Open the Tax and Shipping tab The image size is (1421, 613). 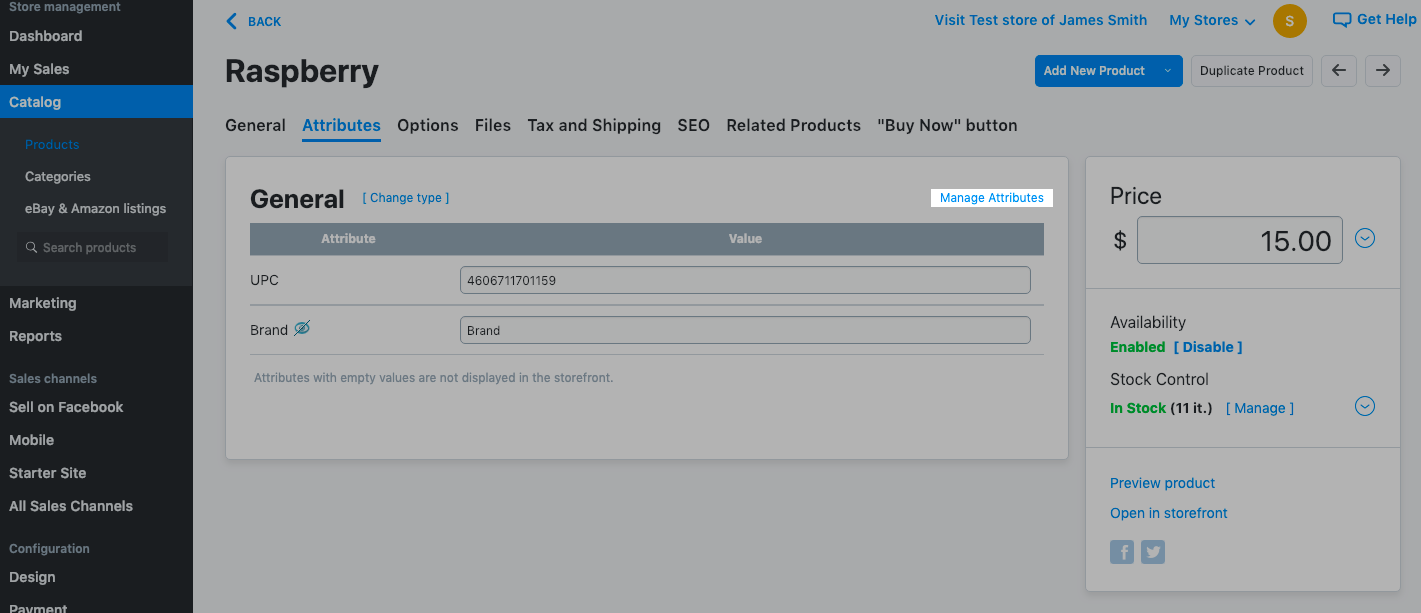[594, 125]
